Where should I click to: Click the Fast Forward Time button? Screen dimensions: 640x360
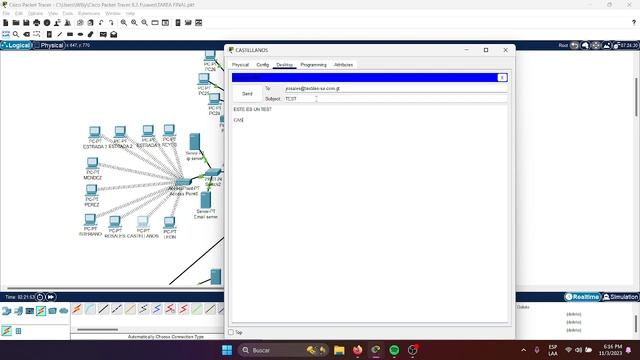point(51,297)
